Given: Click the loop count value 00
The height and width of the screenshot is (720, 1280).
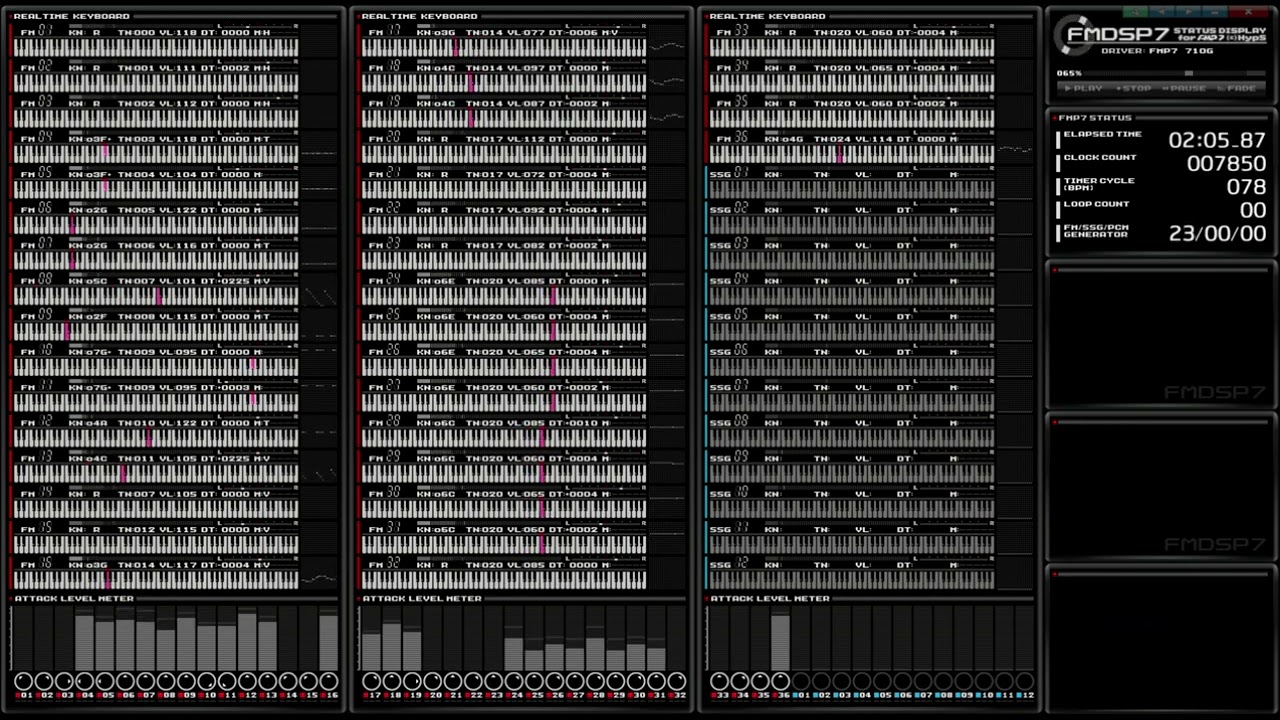Looking at the screenshot, I should pyautogui.click(x=1253, y=210).
